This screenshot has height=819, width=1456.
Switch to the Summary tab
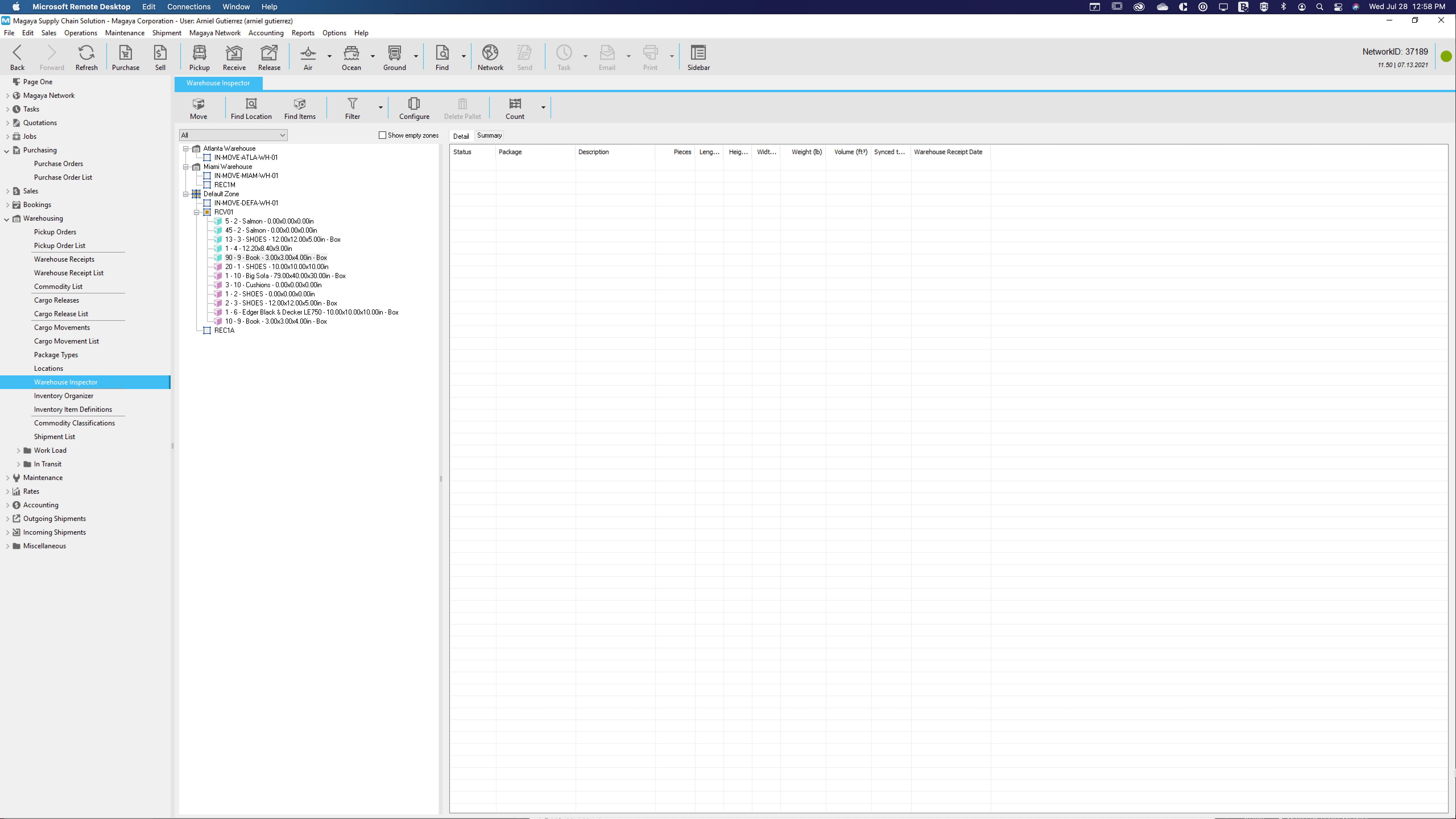pos(489,136)
